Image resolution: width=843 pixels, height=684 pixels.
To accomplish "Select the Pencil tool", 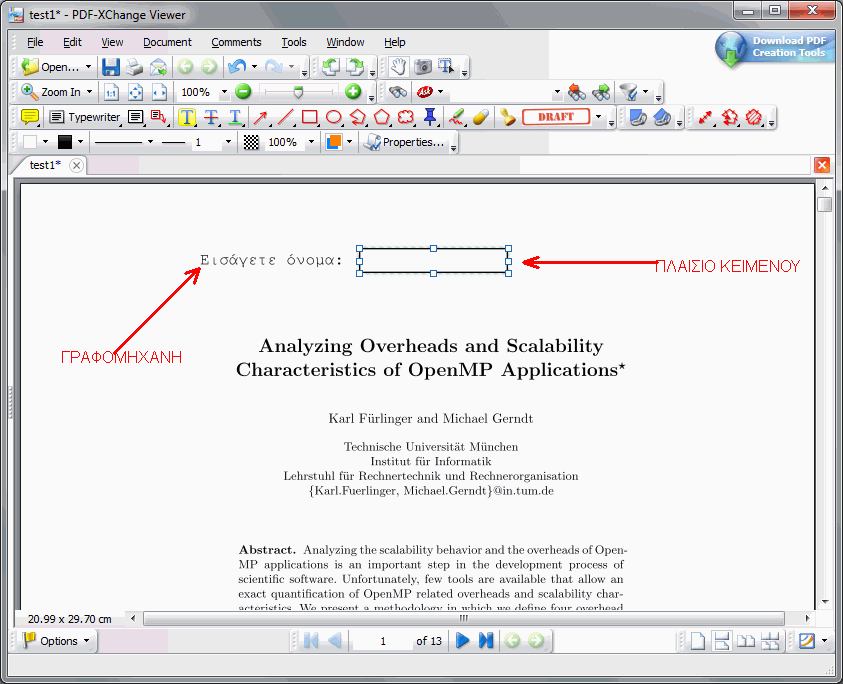I will (x=457, y=117).
